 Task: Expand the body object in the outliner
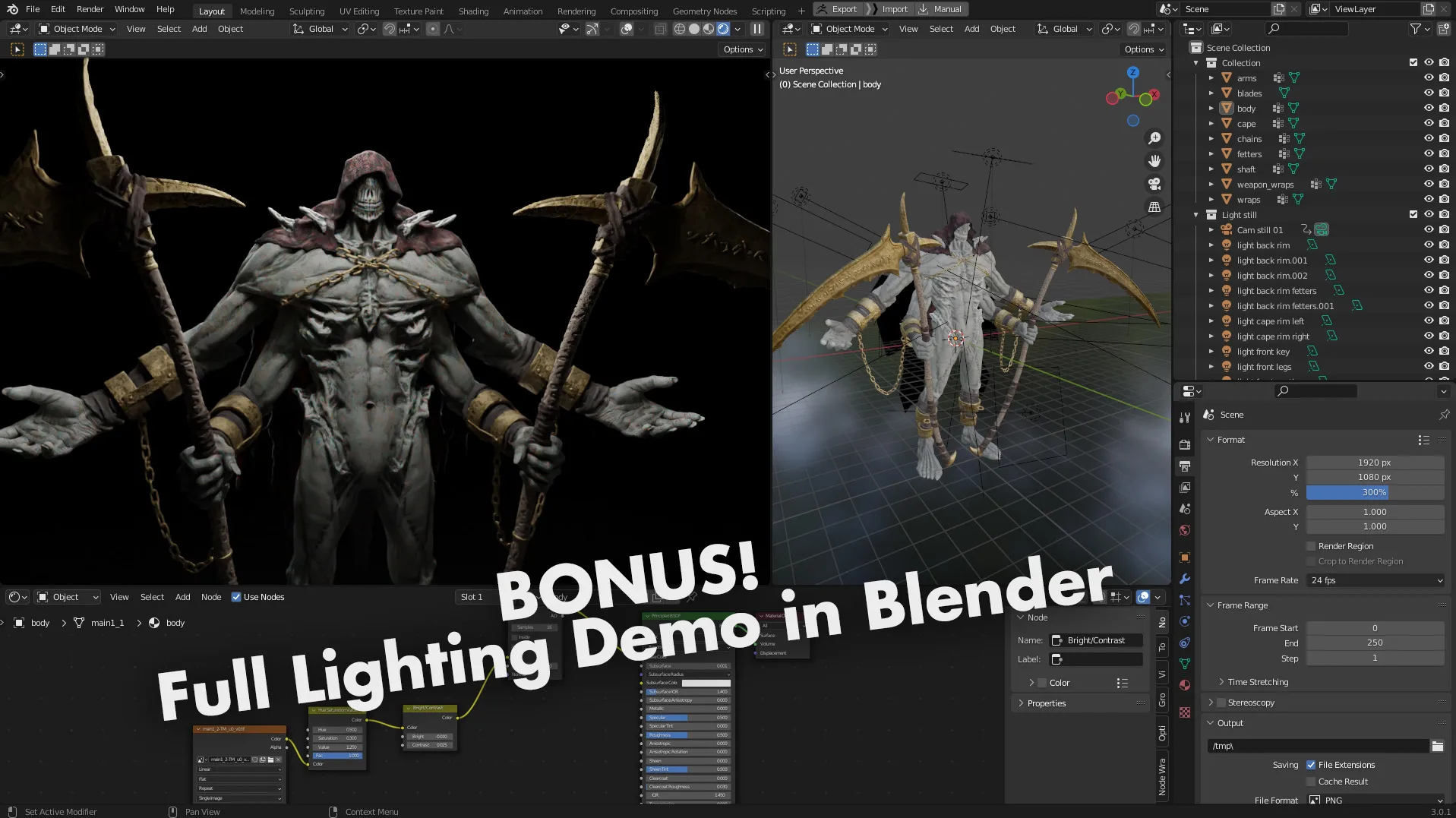tap(1211, 108)
